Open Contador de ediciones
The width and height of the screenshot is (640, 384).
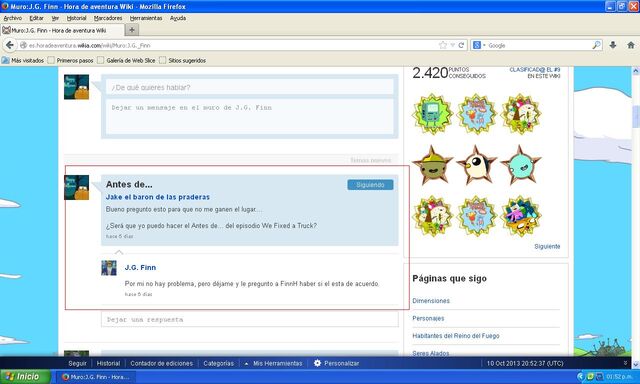pyautogui.click(x=161, y=363)
